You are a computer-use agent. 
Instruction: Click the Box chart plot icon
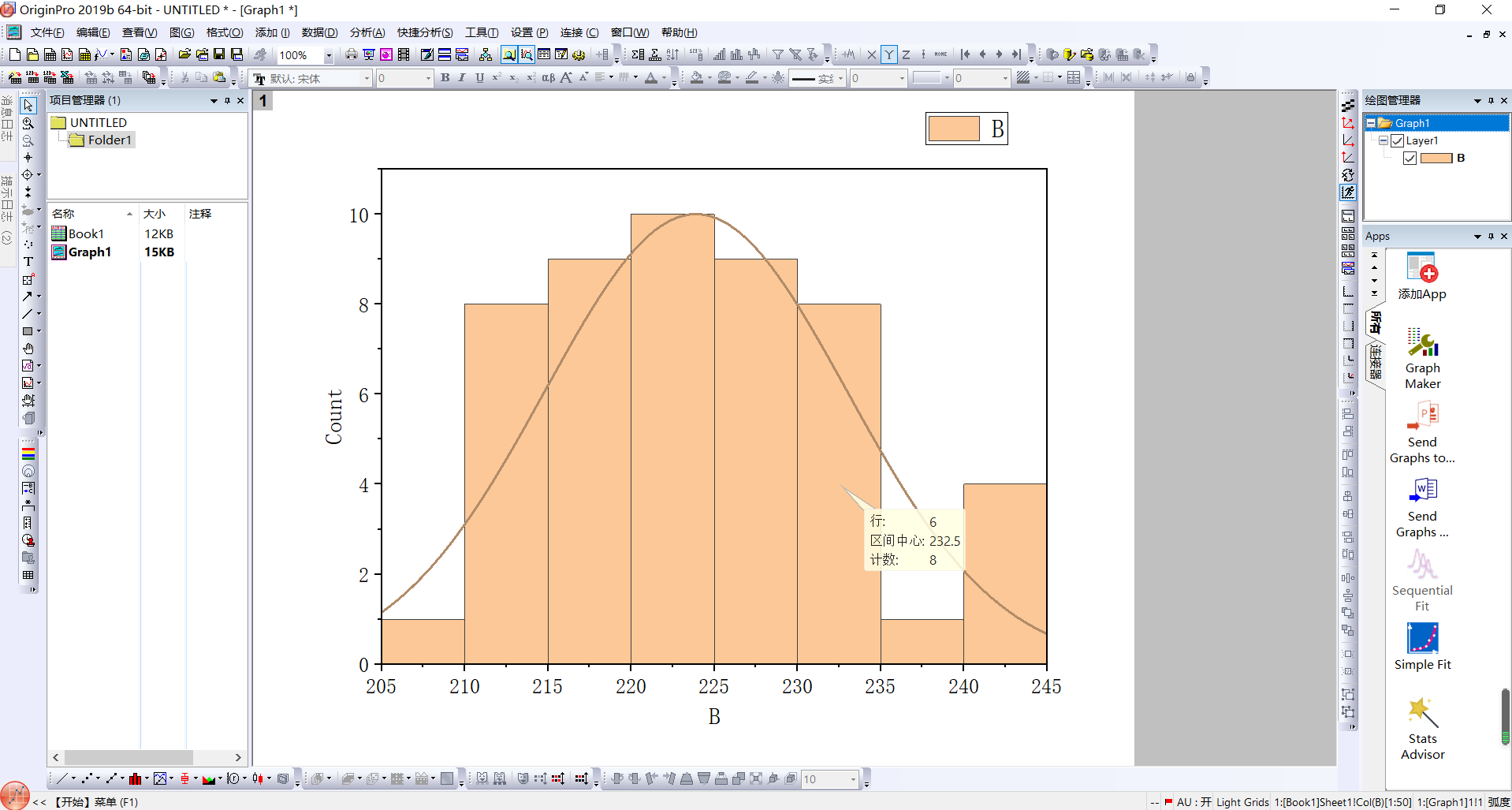[x=184, y=778]
